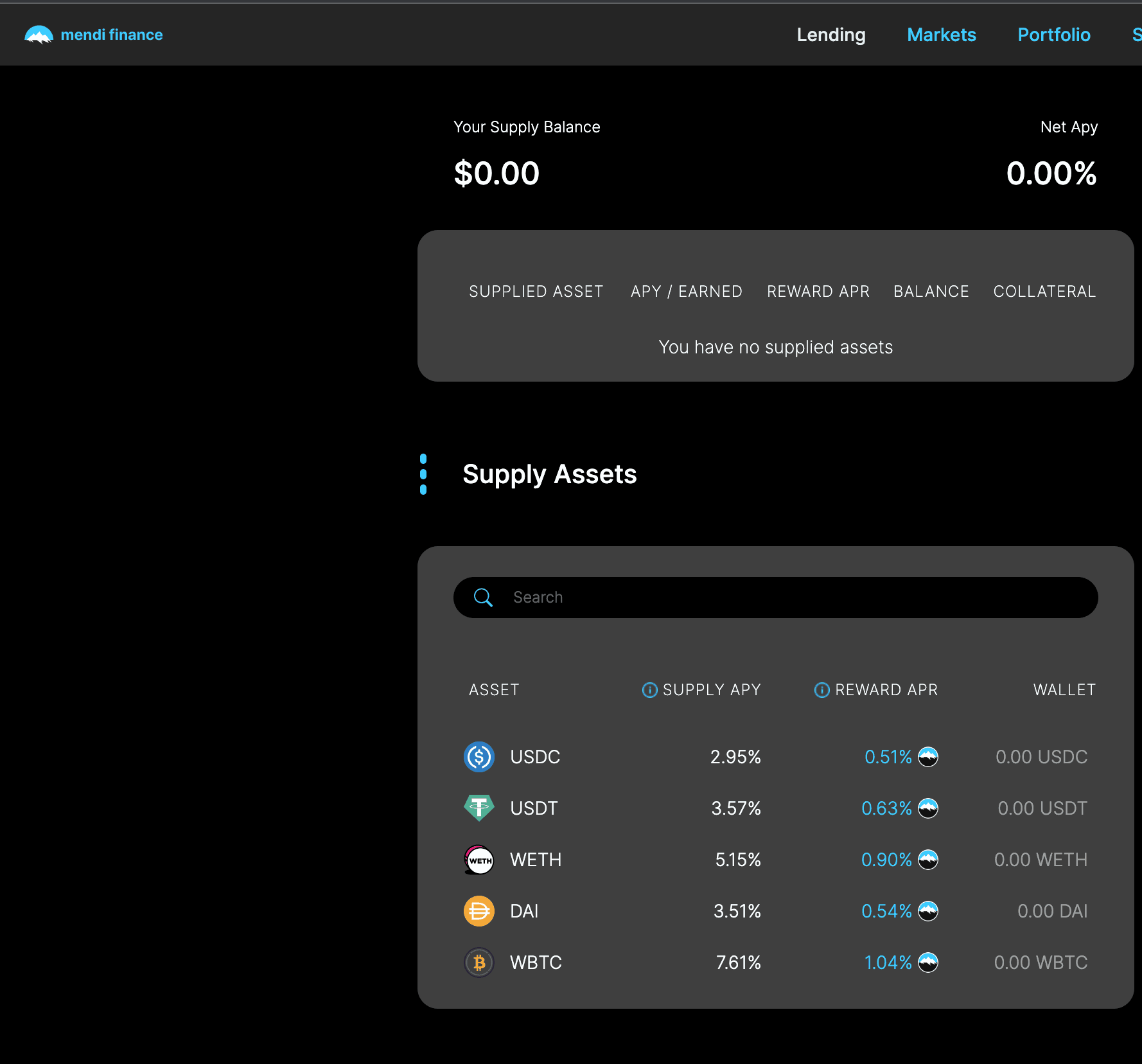Image resolution: width=1142 pixels, height=1064 pixels.
Task: Click the 0.63% USDT reward APR
Action: point(886,808)
